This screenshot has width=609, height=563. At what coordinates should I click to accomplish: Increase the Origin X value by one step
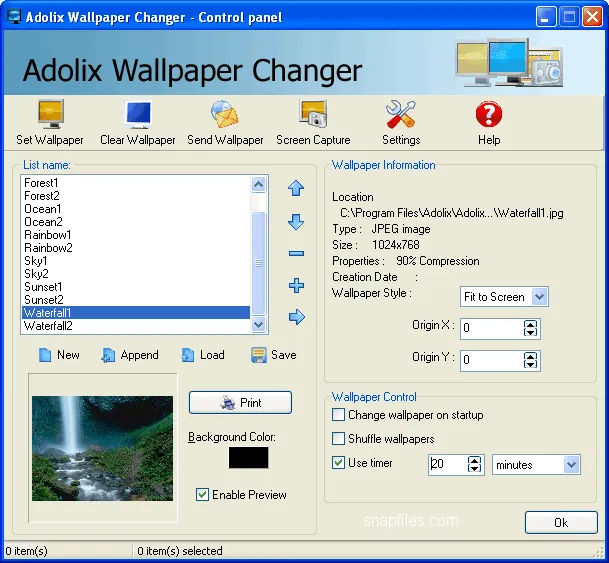530,324
